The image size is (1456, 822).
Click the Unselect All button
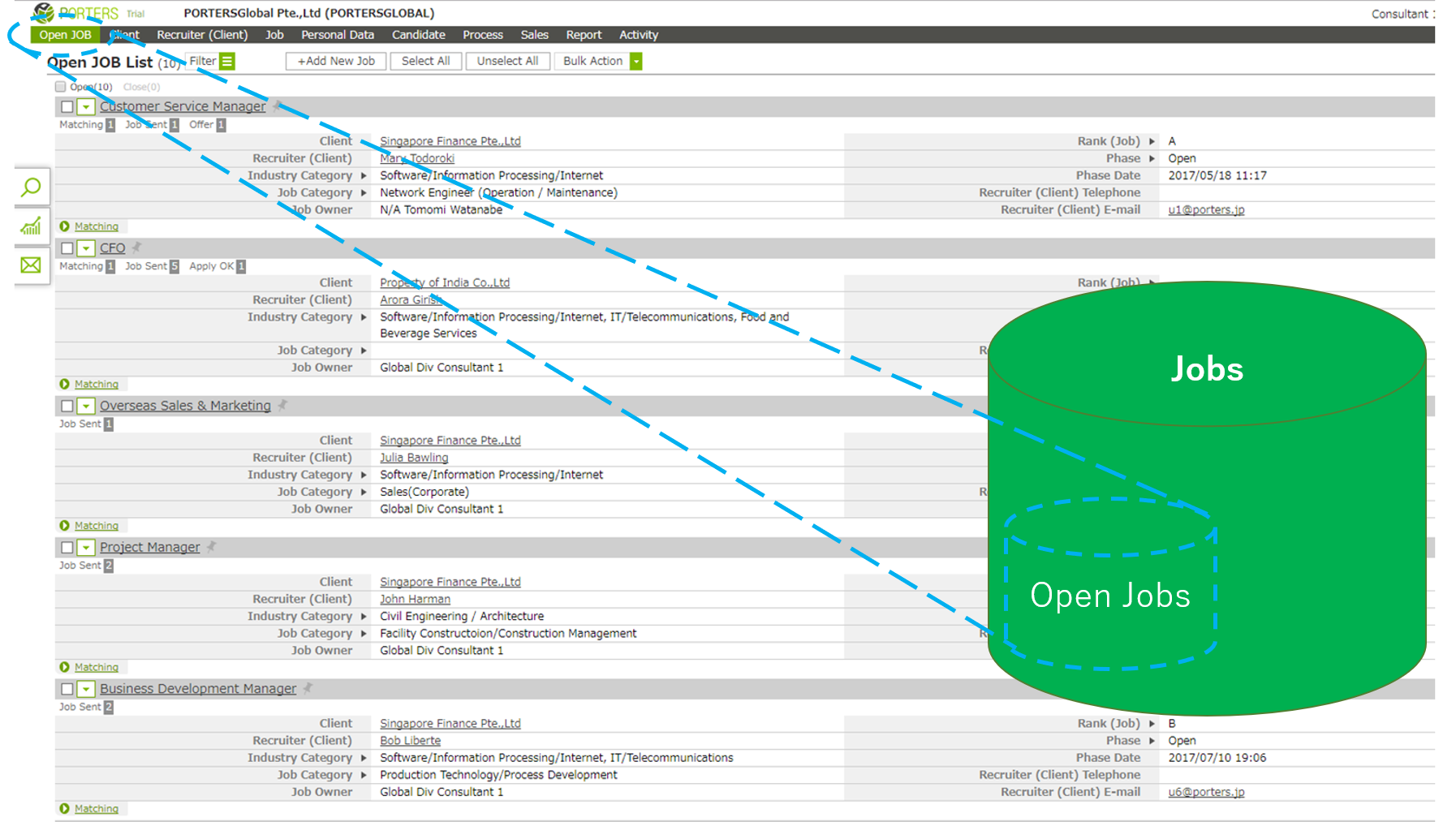click(x=507, y=61)
